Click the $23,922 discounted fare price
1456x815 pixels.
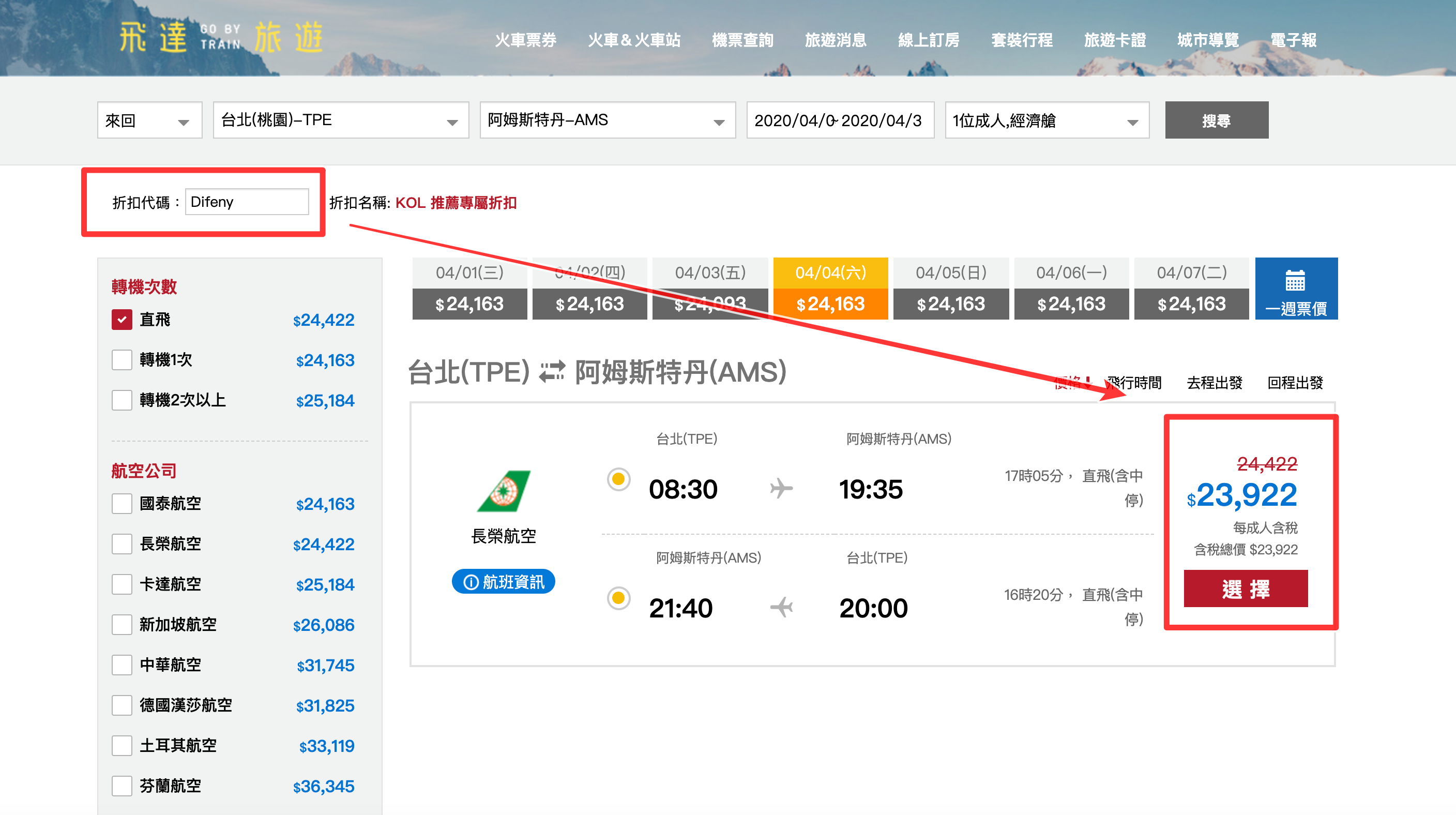coord(1242,495)
